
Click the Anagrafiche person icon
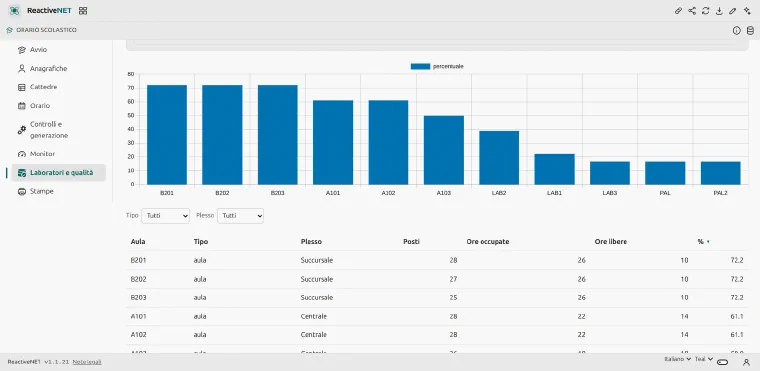[x=21, y=69]
